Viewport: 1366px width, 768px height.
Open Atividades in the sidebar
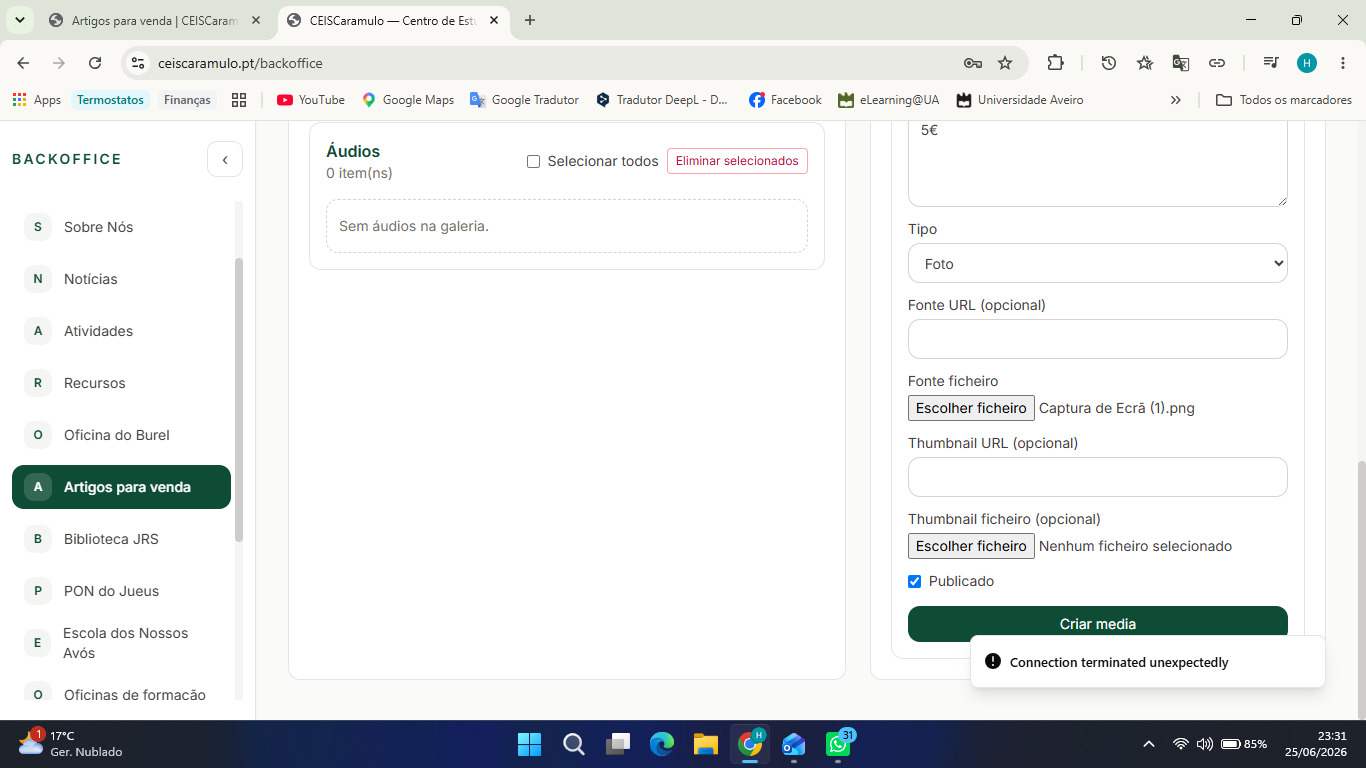click(x=121, y=331)
